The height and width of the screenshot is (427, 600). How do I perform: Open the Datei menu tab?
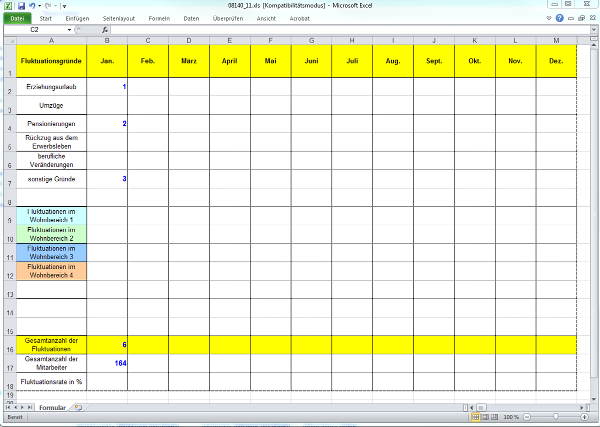18,18
